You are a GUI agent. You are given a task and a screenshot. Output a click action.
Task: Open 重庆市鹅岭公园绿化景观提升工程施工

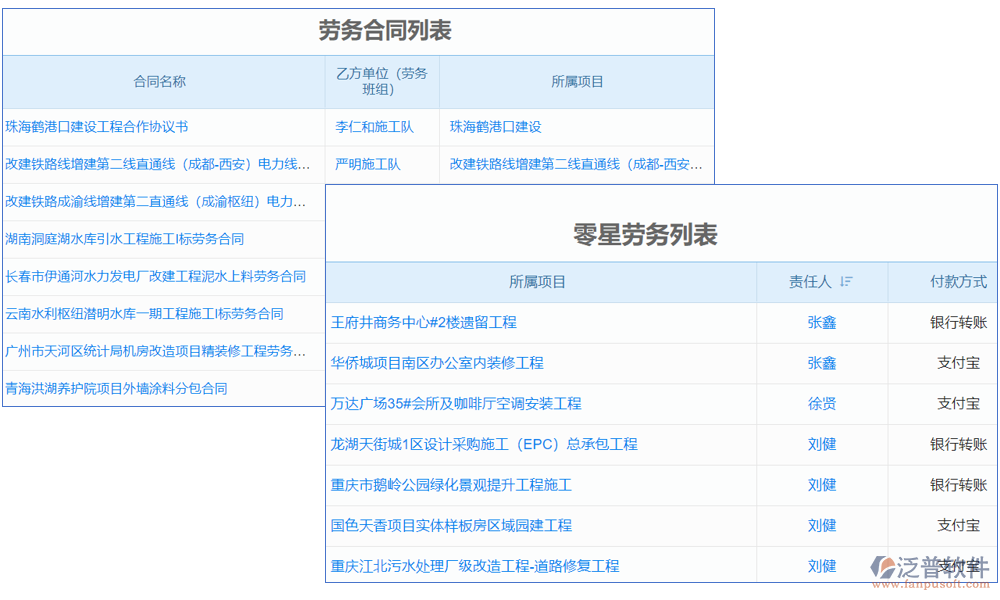(x=451, y=485)
